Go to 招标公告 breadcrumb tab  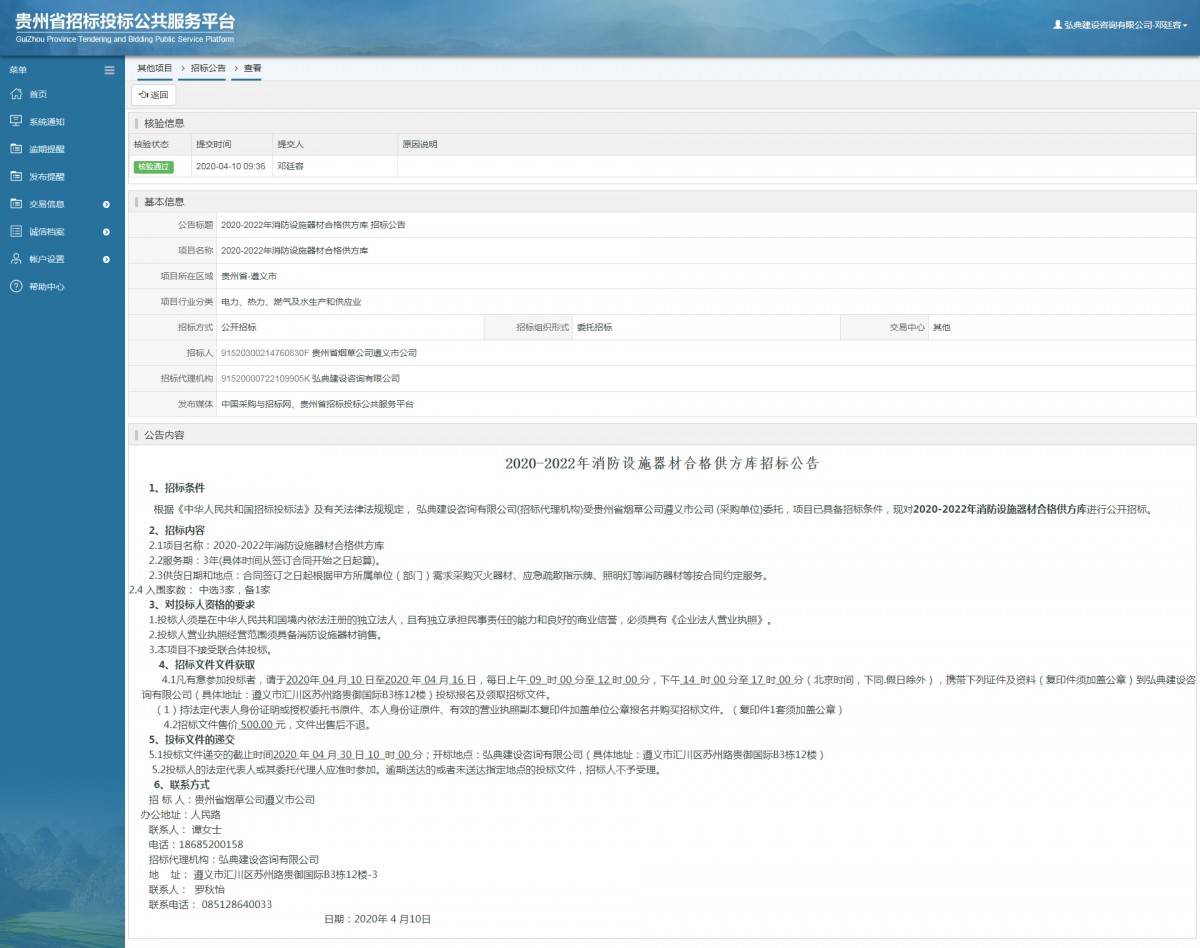[x=208, y=68]
